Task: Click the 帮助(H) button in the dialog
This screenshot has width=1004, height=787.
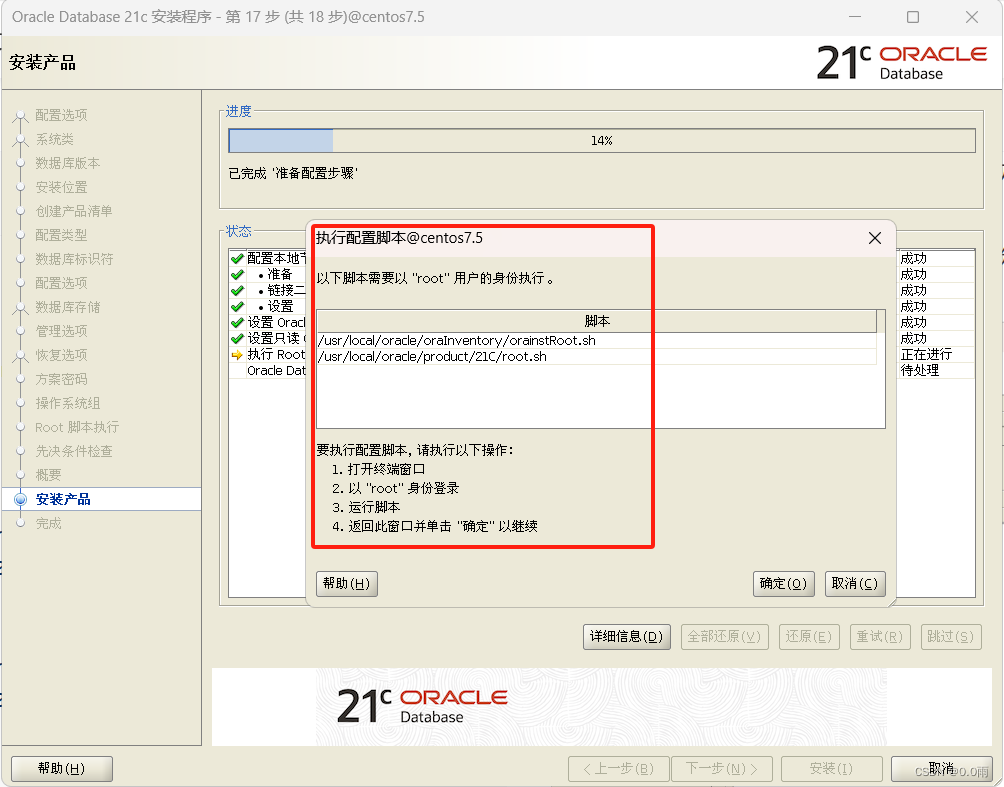Action: [346, 583]
